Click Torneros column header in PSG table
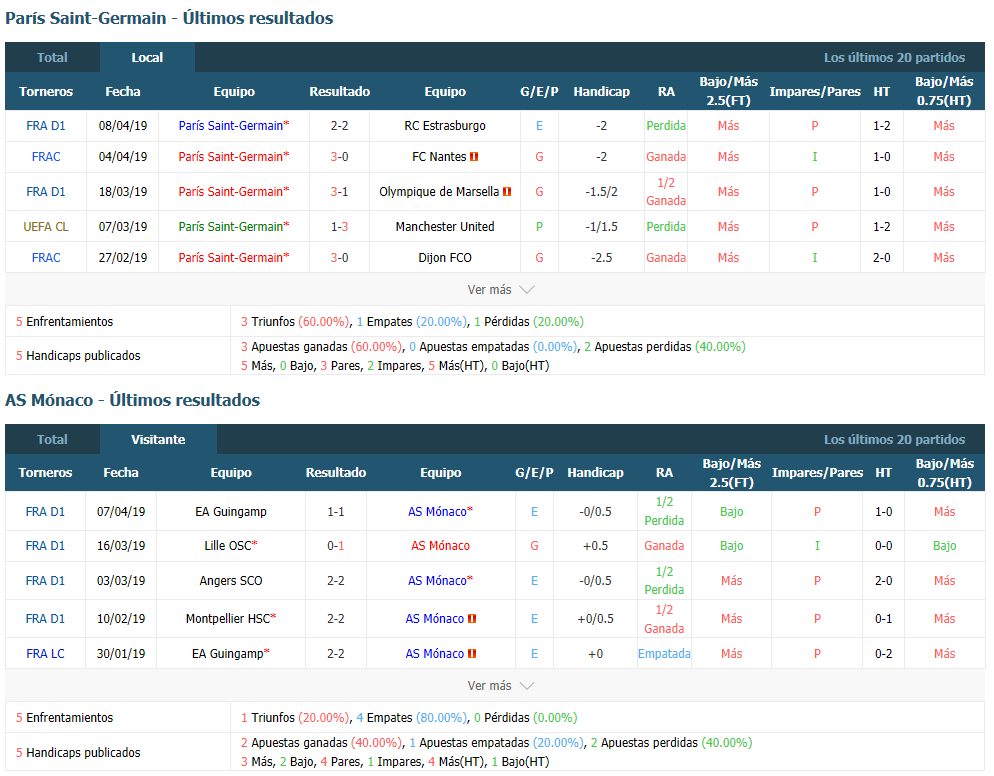This screenshot has height=776, width=994. click(46, 91)
